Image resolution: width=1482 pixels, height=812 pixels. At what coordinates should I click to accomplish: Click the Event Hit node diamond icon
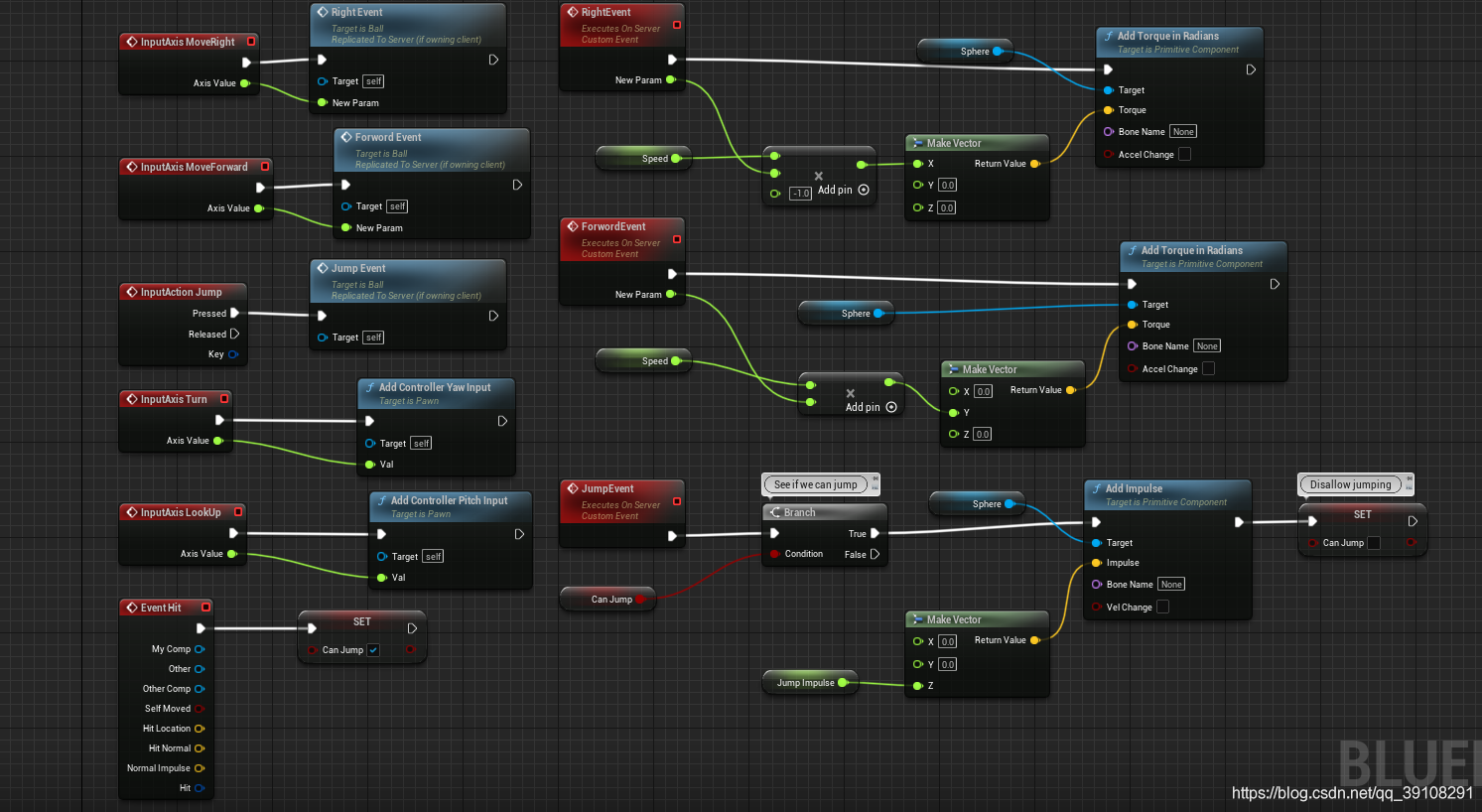point(131,608)
